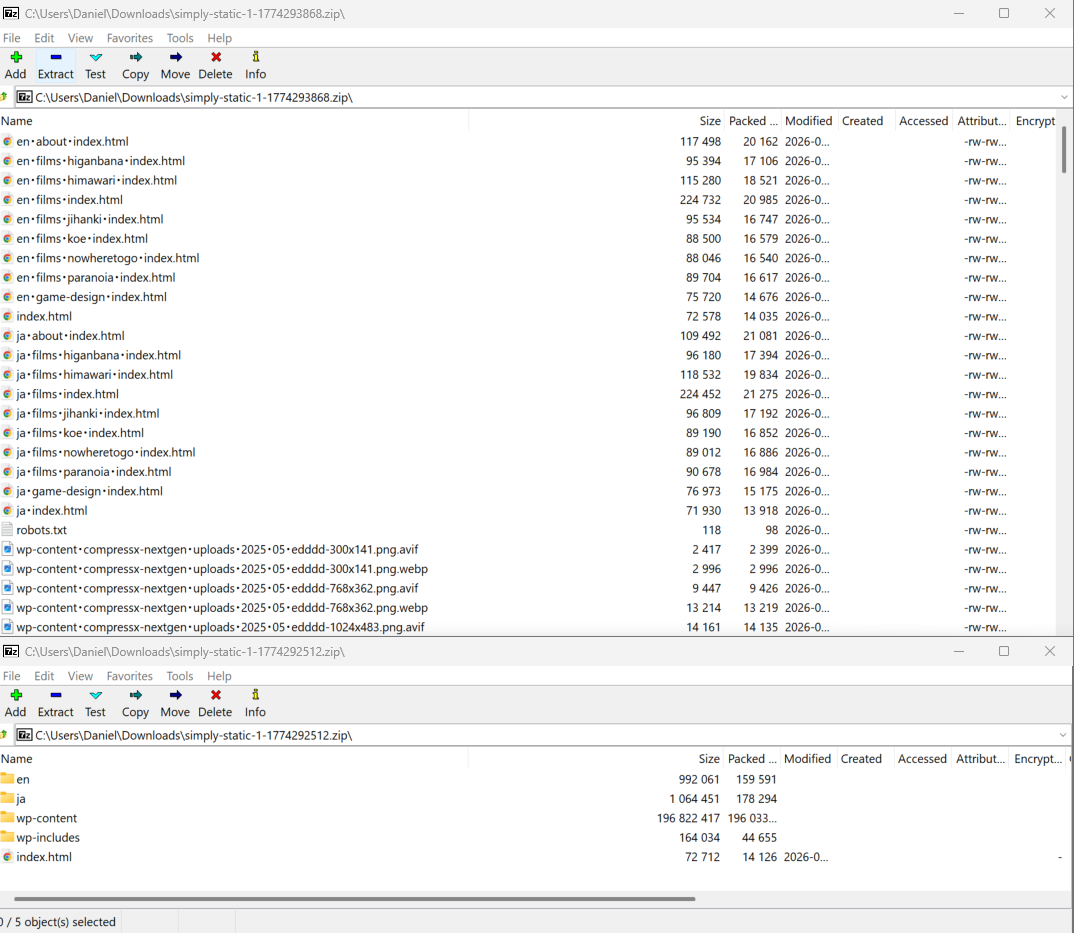Open Favorites menu in top window

pyautogui.click(x=129, y=38)
